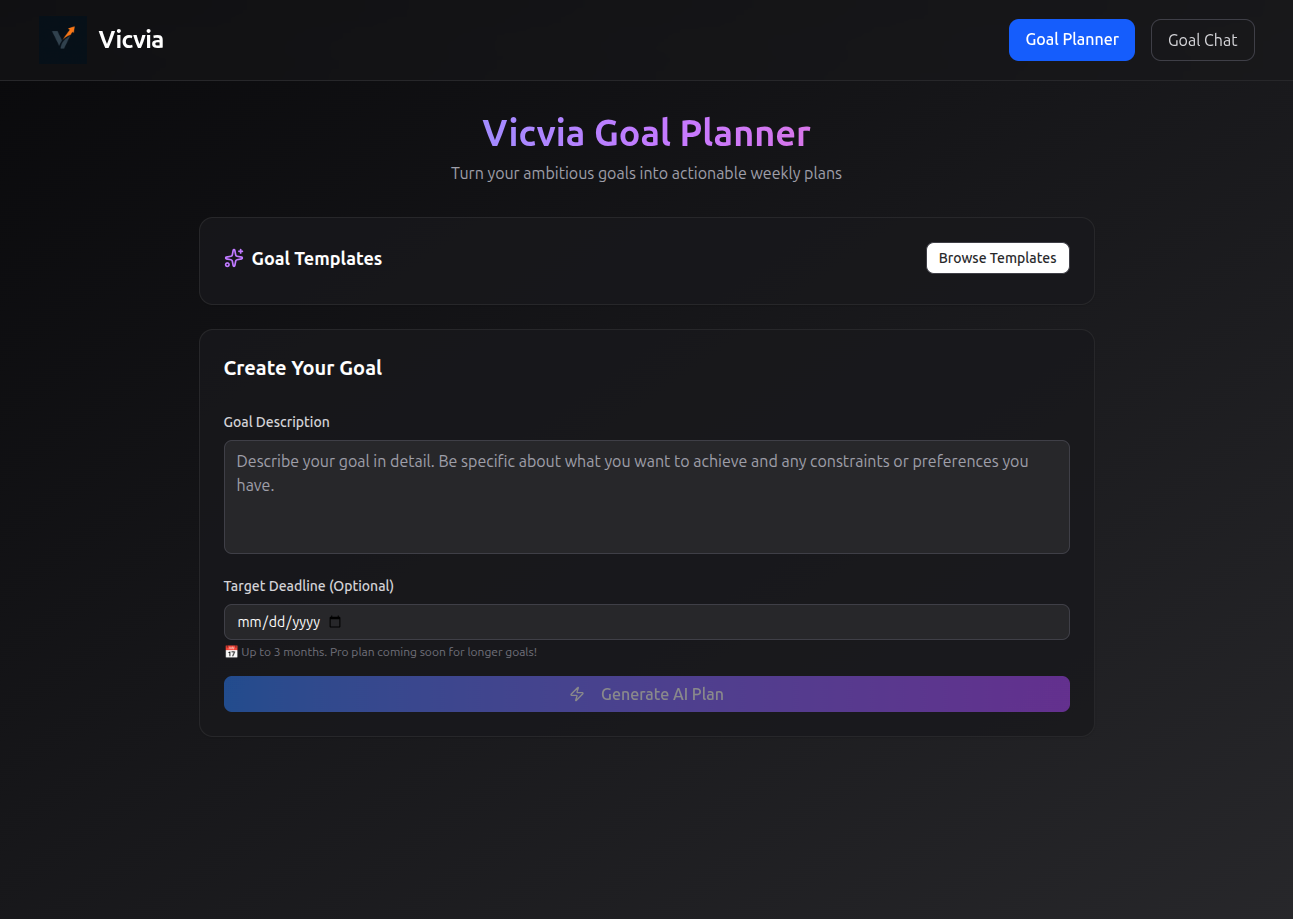Click the Goal Templates card title

tap(317, 258)
